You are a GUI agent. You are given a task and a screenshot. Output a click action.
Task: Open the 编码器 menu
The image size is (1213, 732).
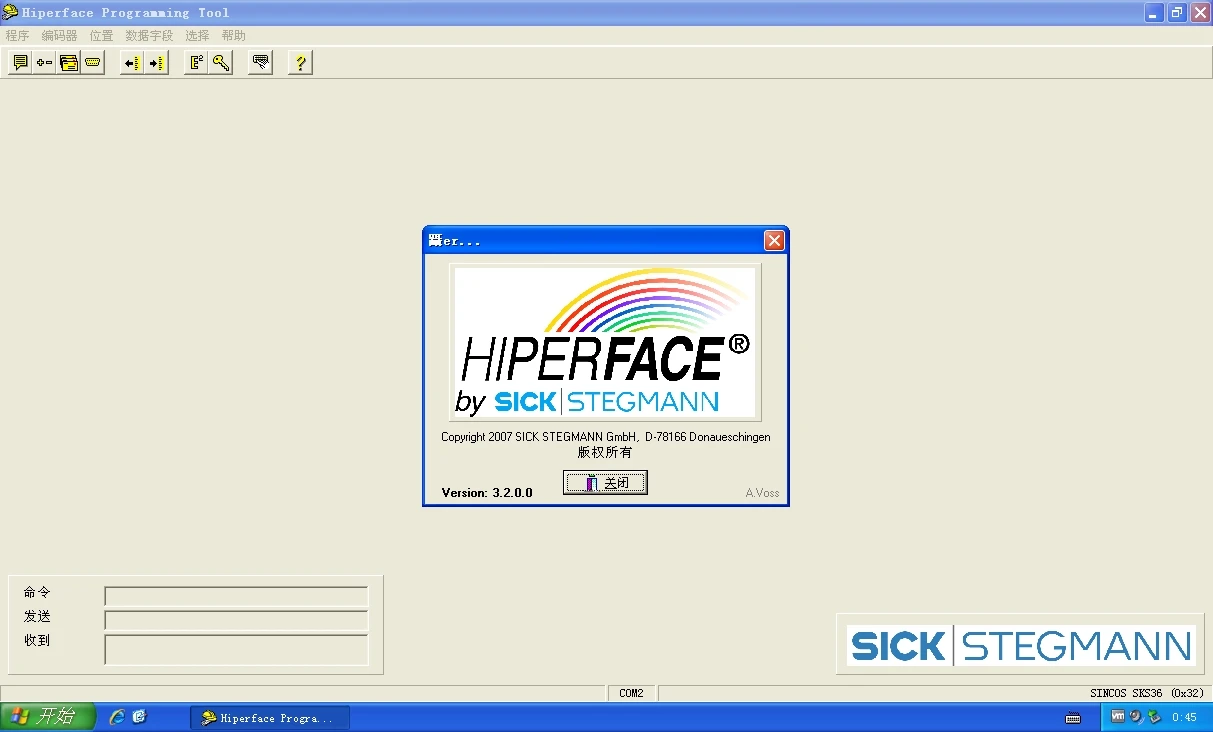(59, 36)
